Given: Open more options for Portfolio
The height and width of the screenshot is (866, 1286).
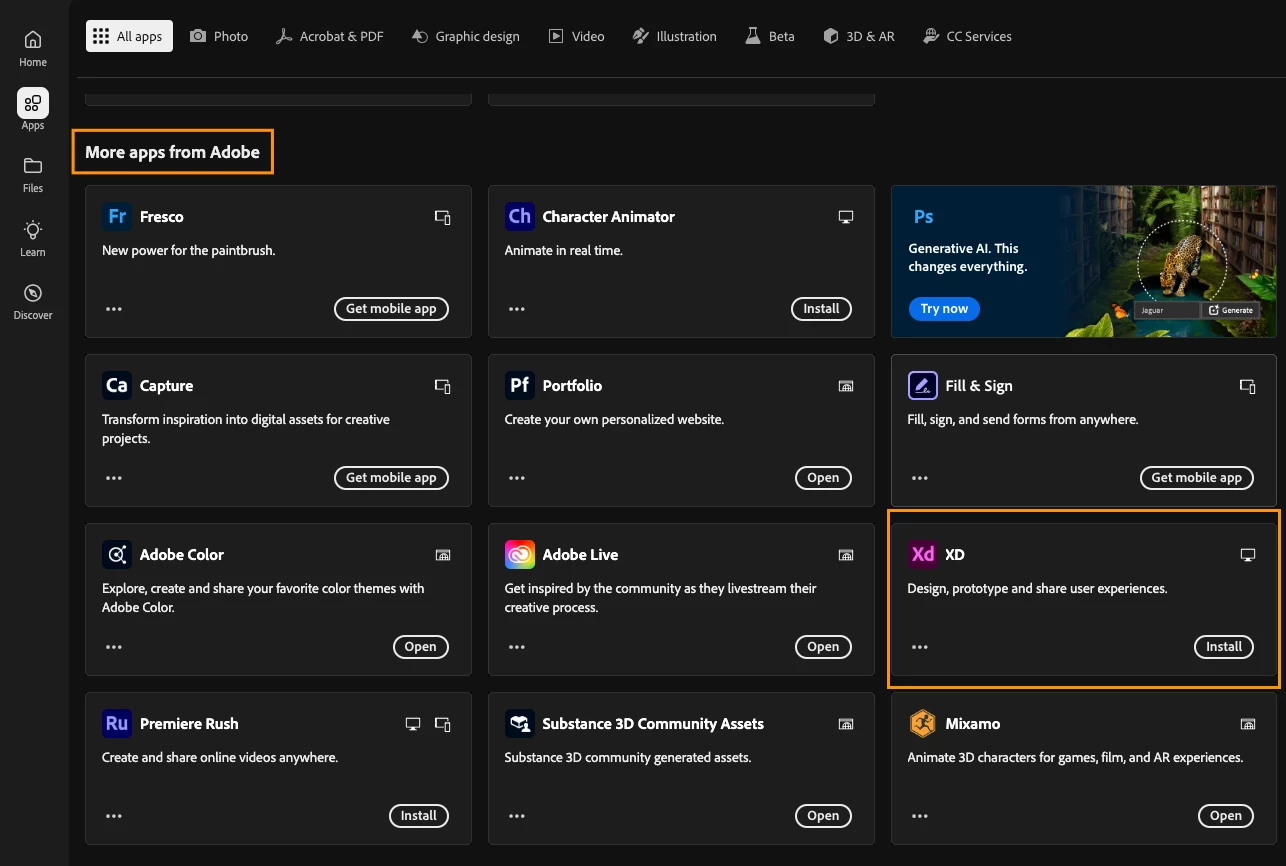Looking at the screenshot, I should pos(517,478).
